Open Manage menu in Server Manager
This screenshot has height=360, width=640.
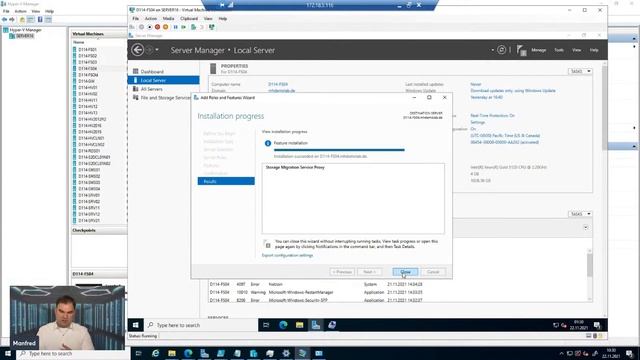click(x=538, y=50)
